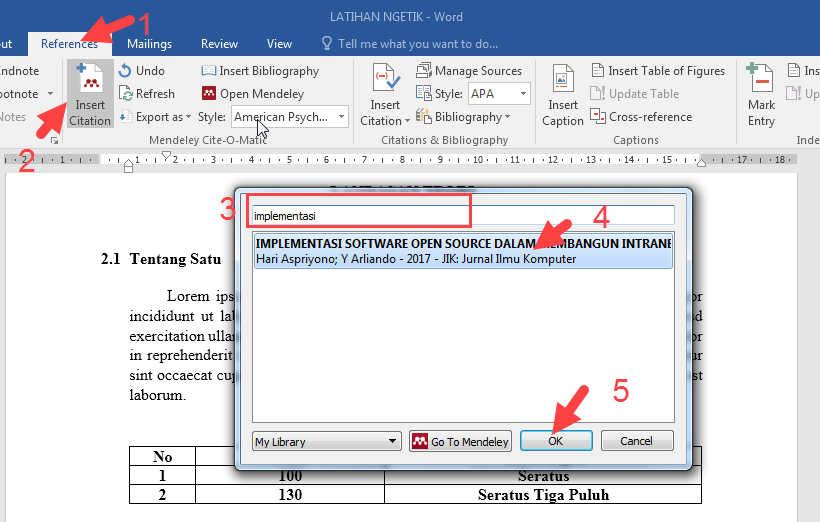Click Insert Bibliography in Mendeley group
Viewport: 820px width, 522px height.
260,71
